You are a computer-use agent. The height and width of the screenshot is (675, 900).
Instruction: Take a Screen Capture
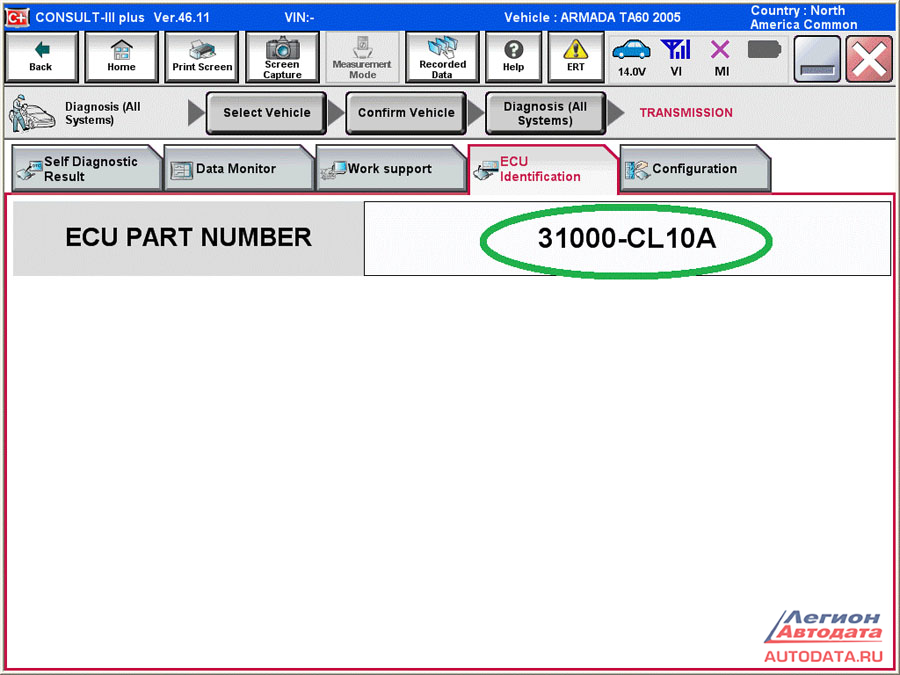(282, 57)
